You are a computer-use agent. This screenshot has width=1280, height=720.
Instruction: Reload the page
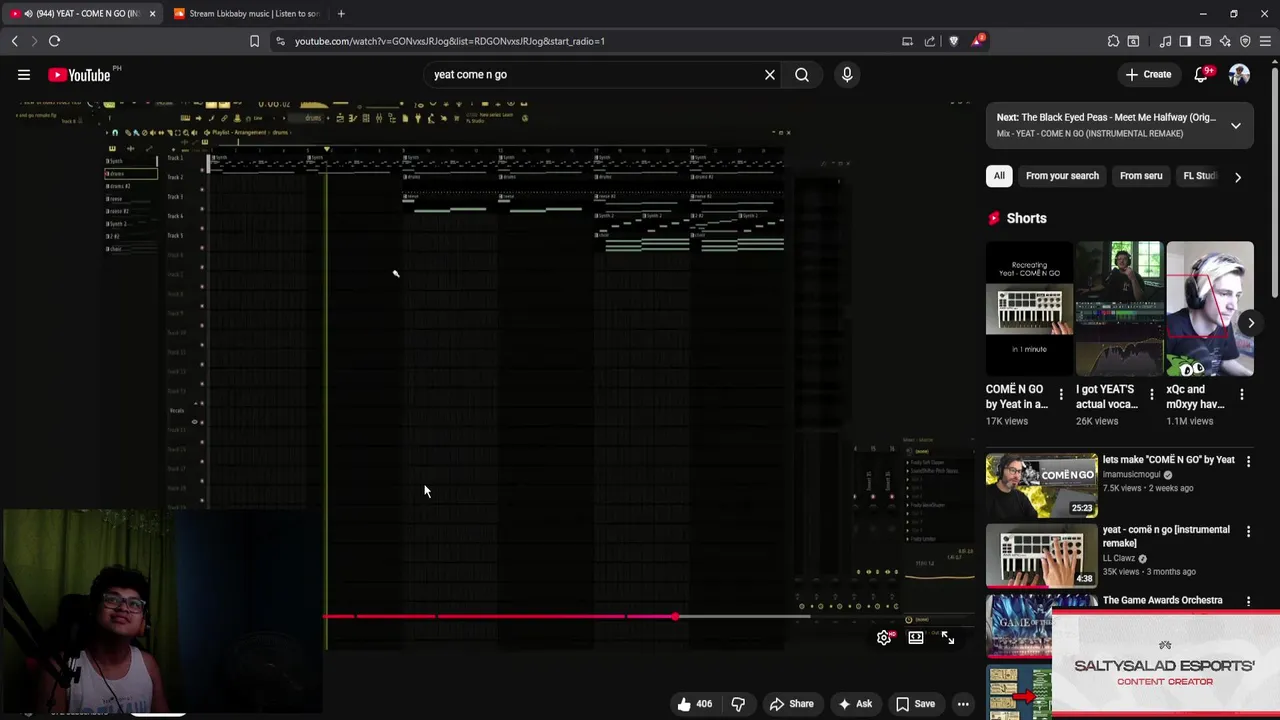click(x=54, y=41)
